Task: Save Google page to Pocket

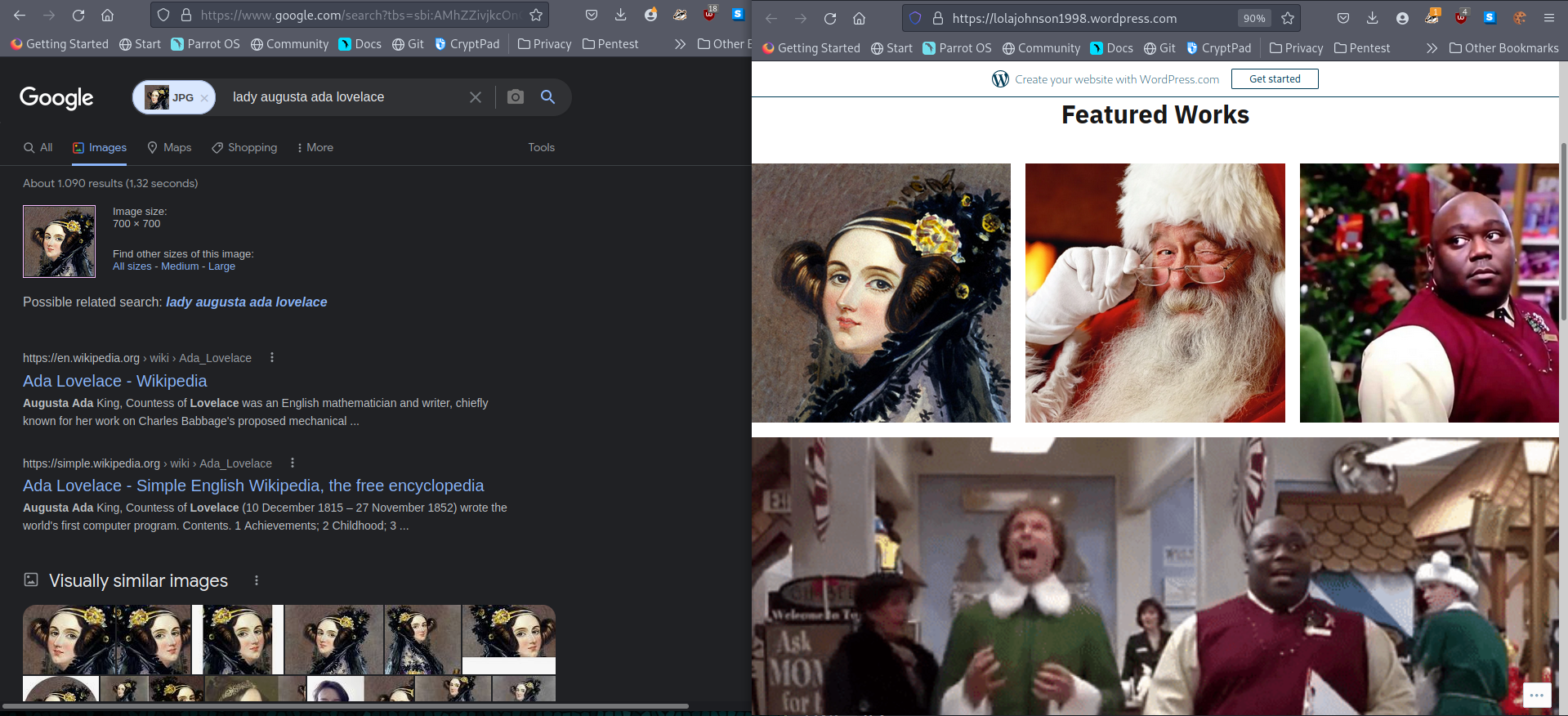Action: [x=592, y=15]
